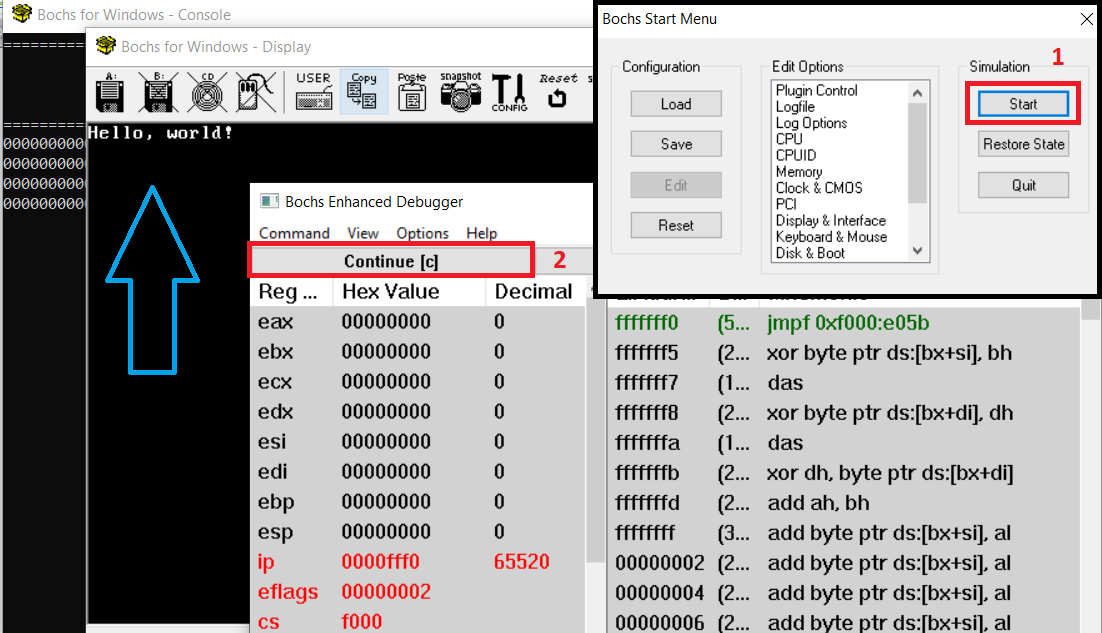Select the edx register row

click(x=418, y=412)
